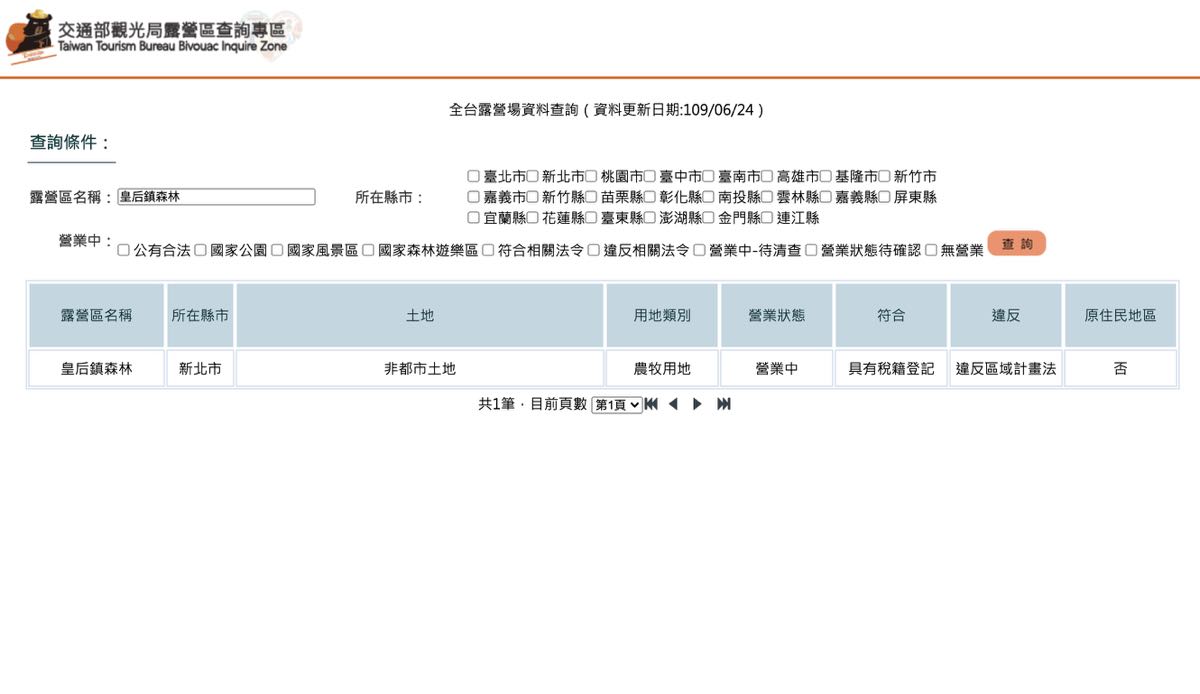1200x694 pixels.
Task: Open the 第1頁 page selector dropdown
Action: coord(617,405)
